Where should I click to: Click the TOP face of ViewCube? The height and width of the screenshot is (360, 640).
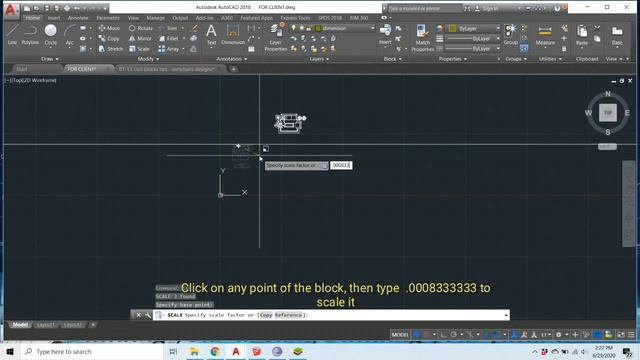click(x=608, y=113)
